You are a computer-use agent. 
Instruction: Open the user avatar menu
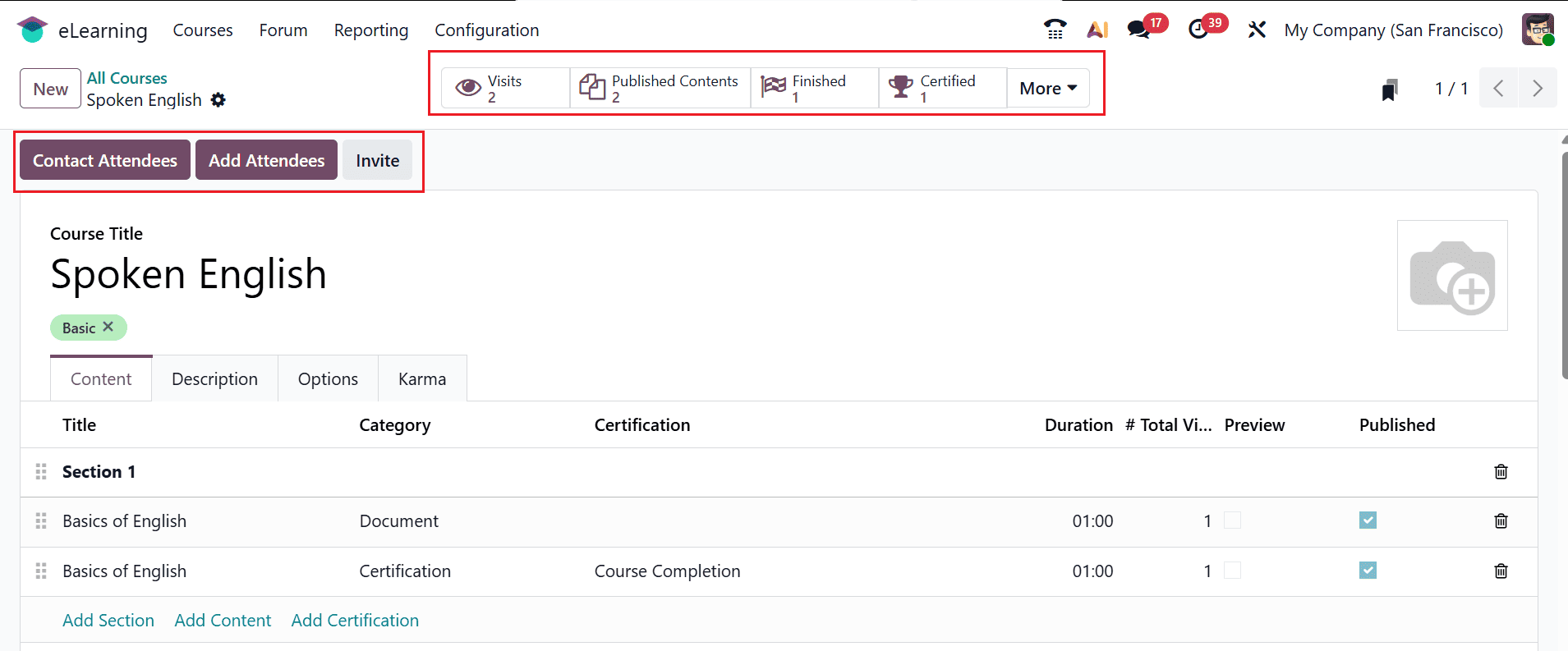tap(1538, 30)
